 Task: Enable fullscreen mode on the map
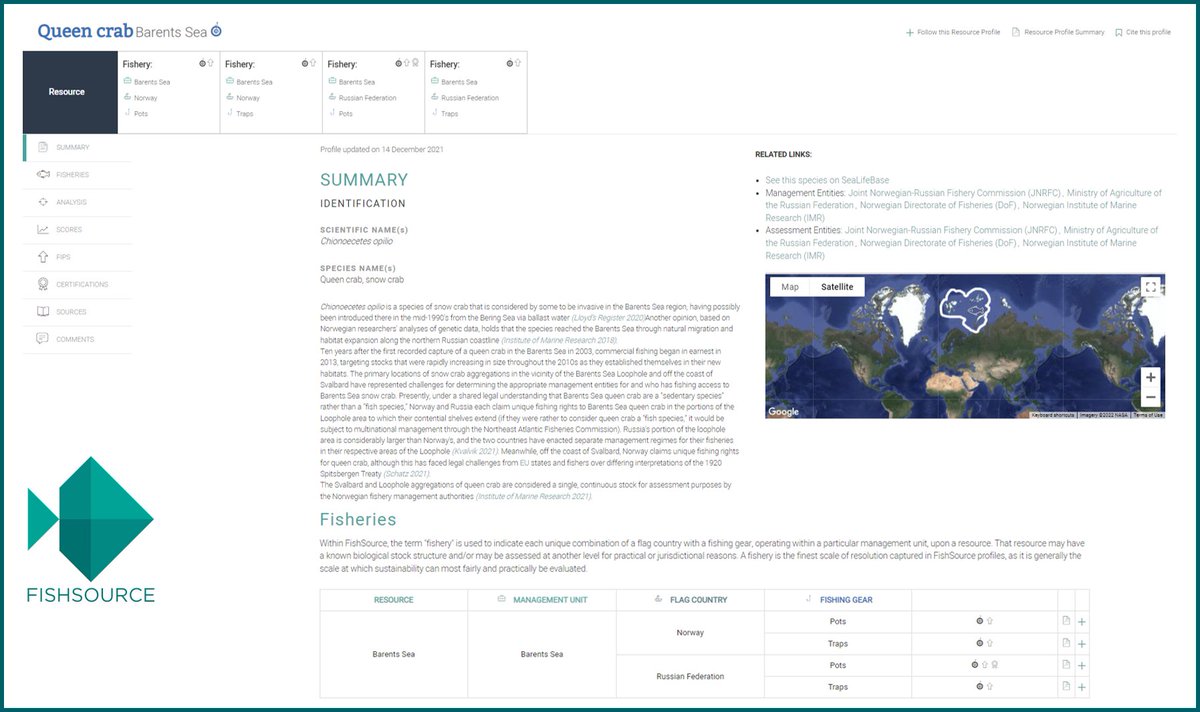pyautogui.click(x=1151, y=287)
